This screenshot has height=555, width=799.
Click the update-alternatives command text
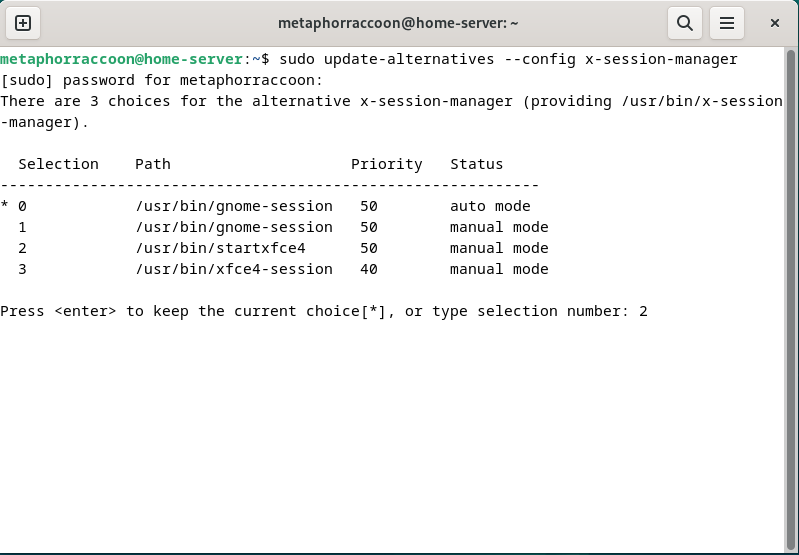click(409, 59)
